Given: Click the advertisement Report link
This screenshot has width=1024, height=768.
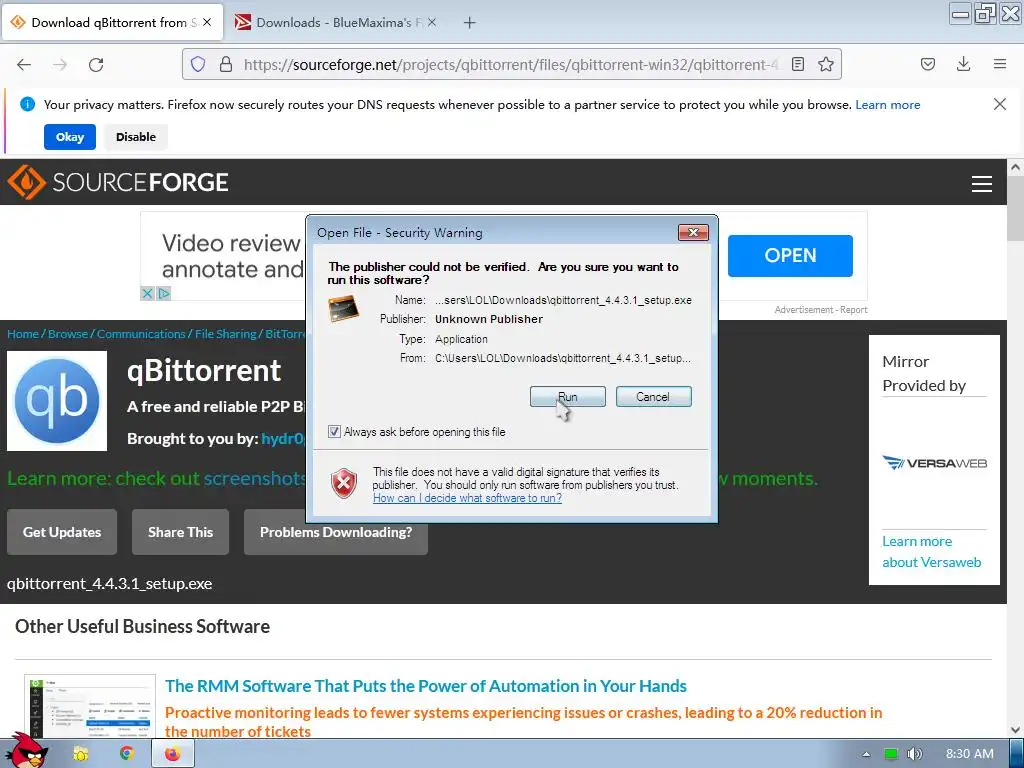Looking at the screenshot, I should [854, 310].
